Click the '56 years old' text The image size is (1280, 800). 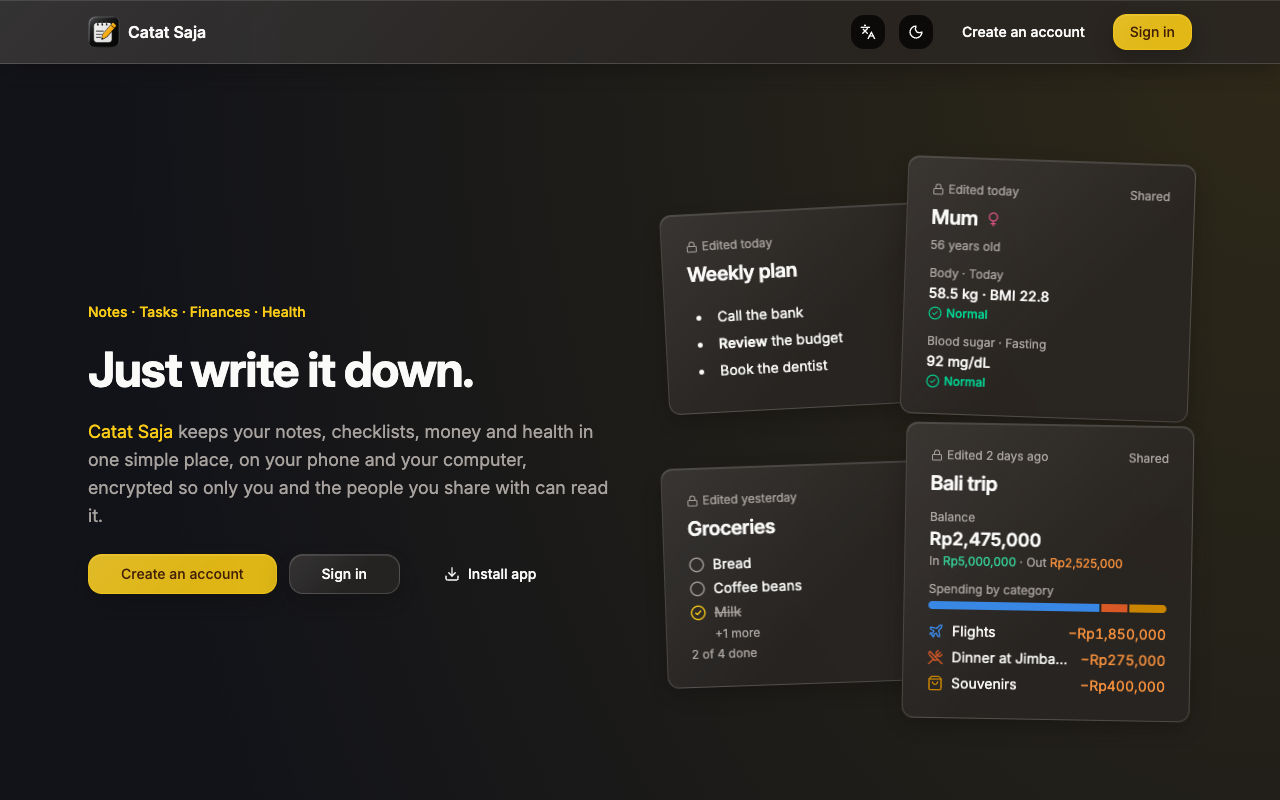pos(965,245)
